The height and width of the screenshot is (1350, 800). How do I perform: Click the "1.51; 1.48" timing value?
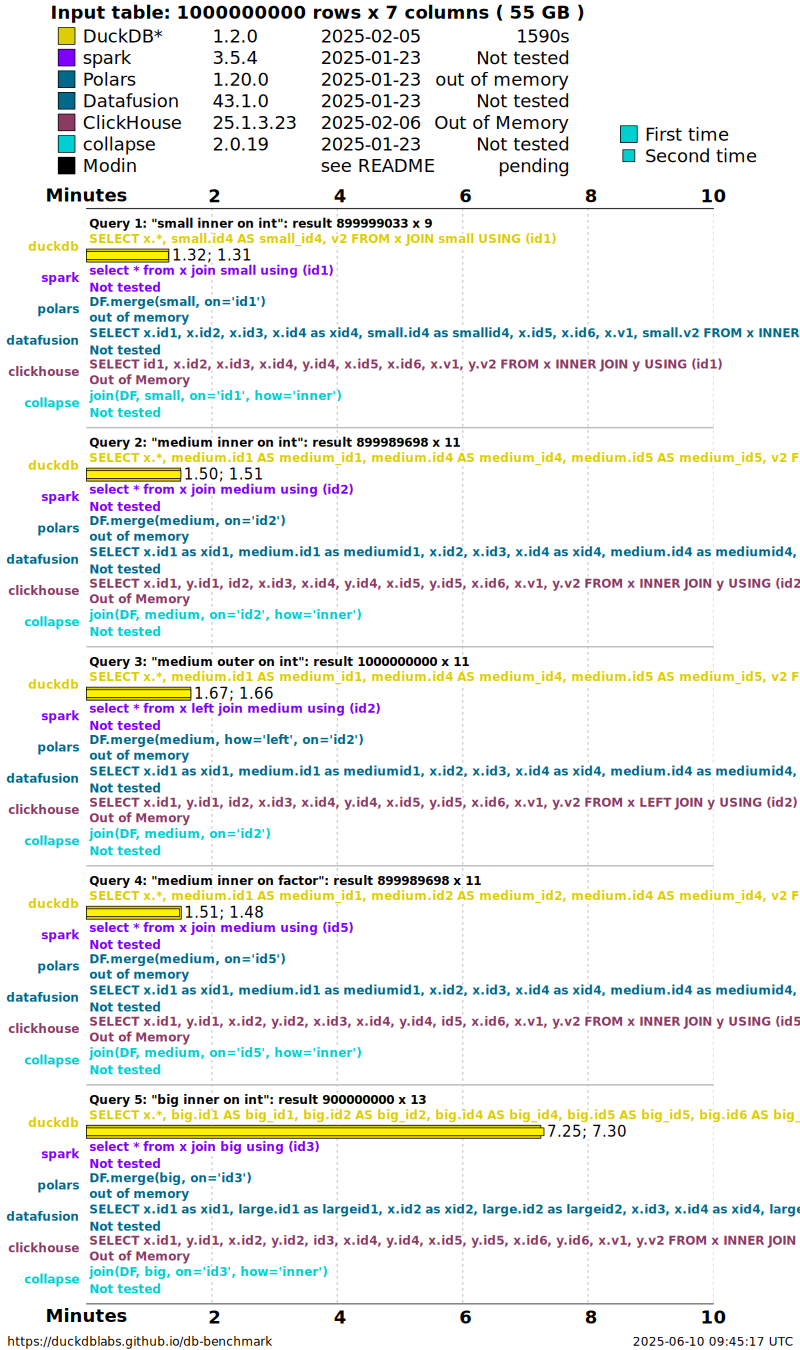point(224,912)
